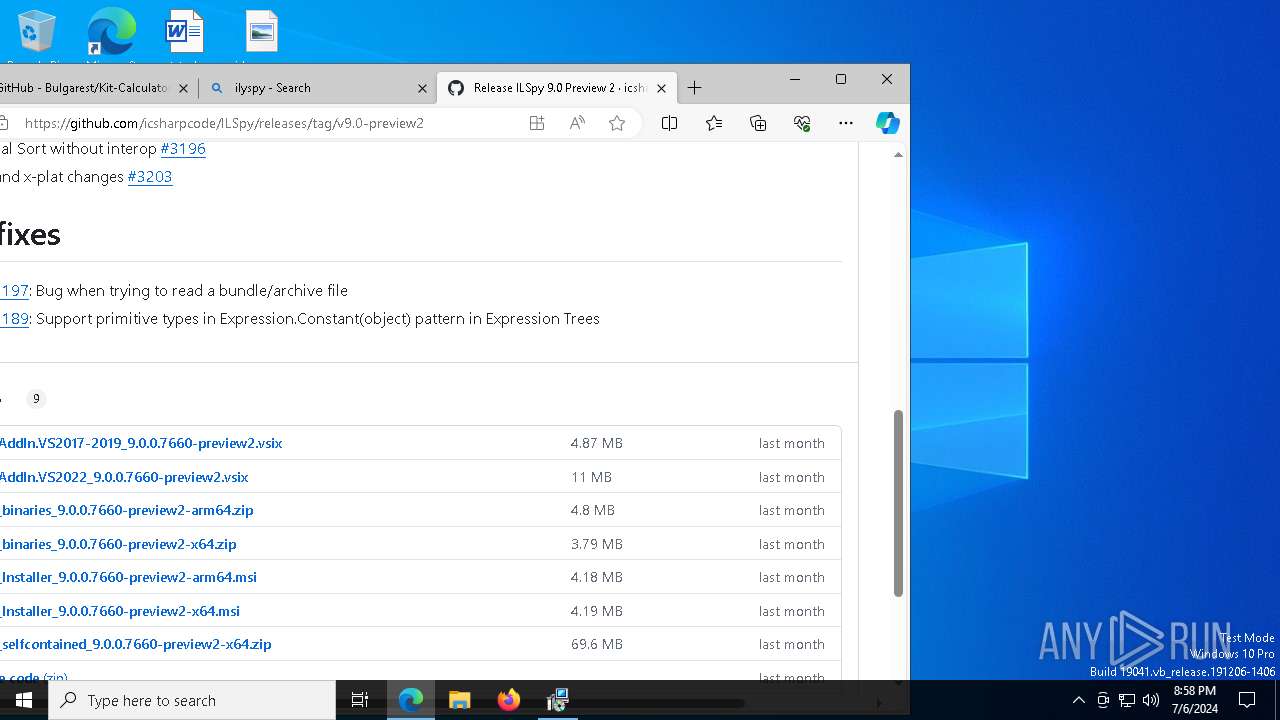Activate Read aloud icon
This screenshot has width=1280, height=720.
point(577,123)
